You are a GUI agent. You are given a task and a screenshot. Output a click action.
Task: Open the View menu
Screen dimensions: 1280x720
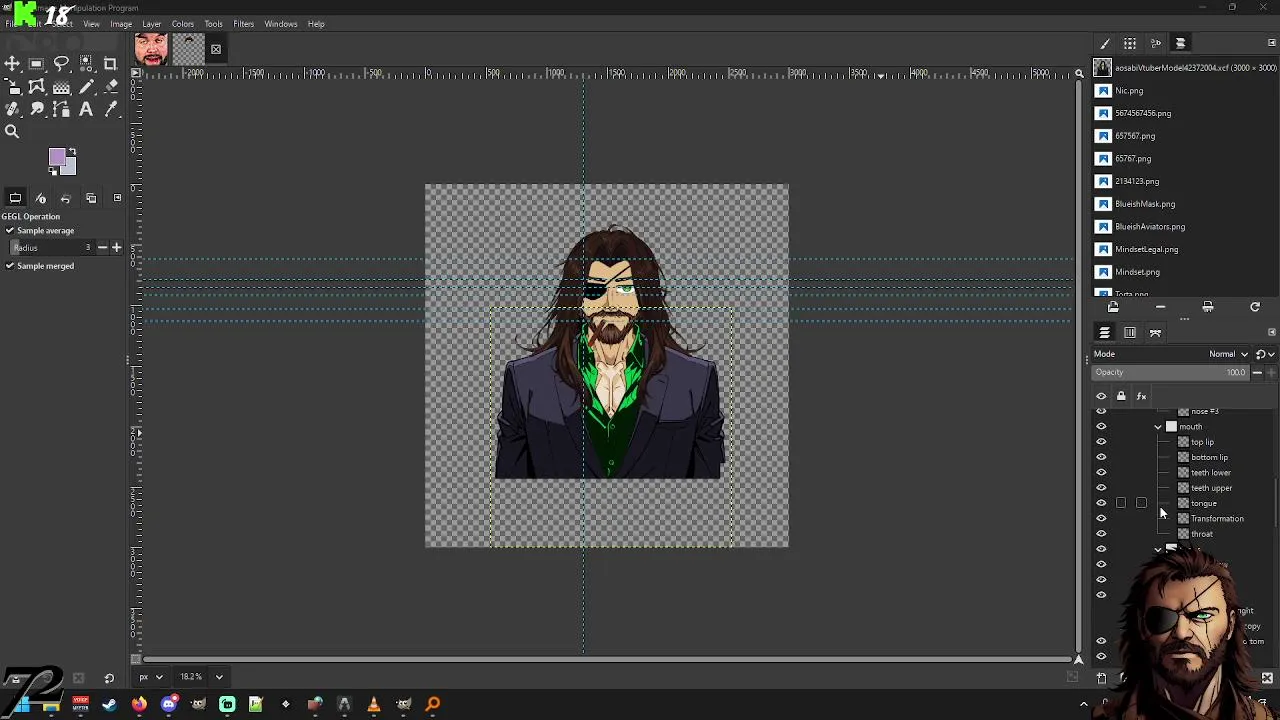pyautogui.click(x=91, y=24)
